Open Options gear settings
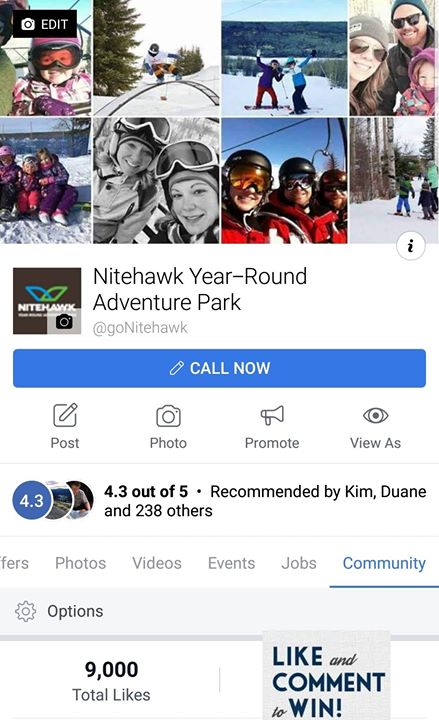Image resolution: width=439 pixels, height=720 pixels. click(x=25, y=611)
